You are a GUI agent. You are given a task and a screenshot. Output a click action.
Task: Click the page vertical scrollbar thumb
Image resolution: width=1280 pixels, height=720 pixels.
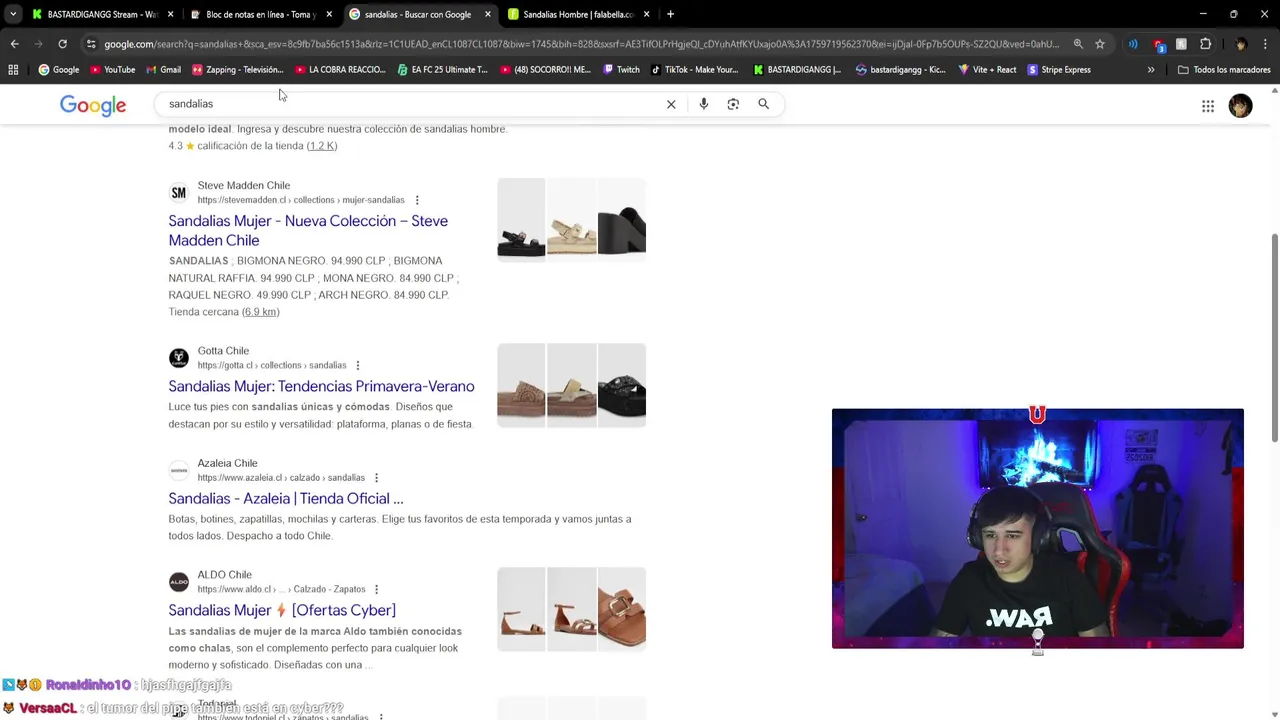(1274, 337)
